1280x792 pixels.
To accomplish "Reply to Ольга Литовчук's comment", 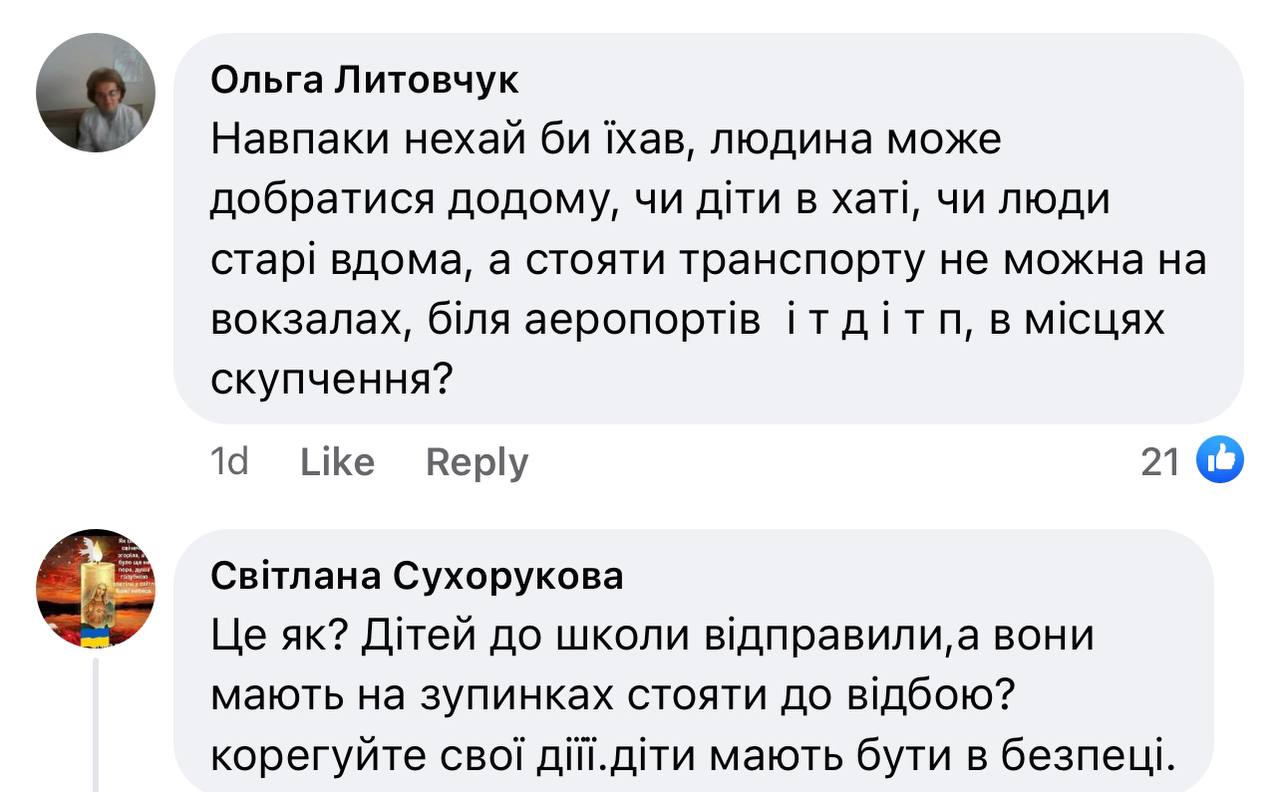I will (x=476, y=462).
